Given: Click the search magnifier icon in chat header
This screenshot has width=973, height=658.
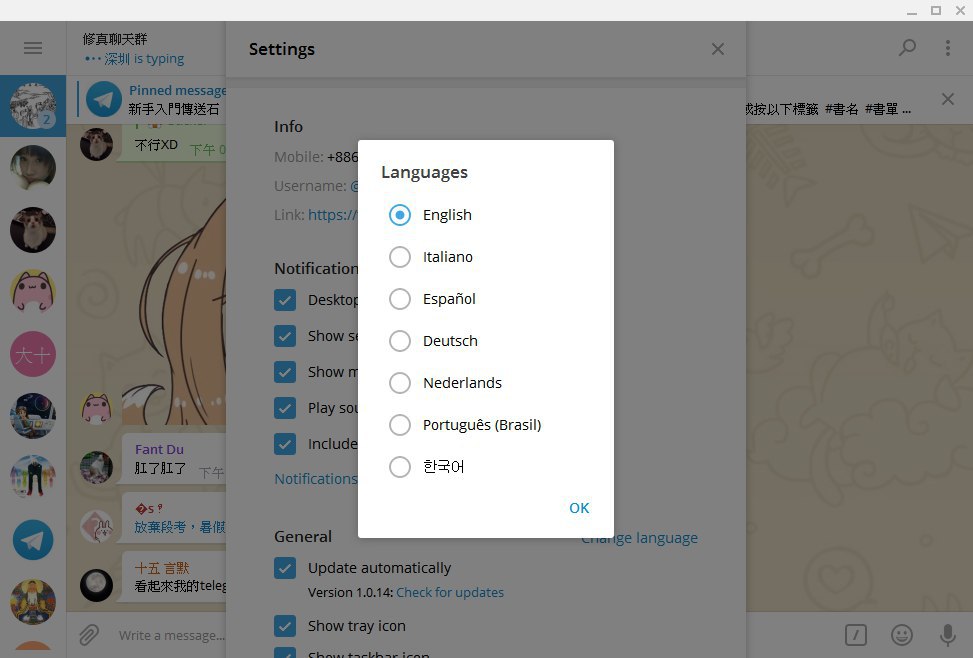Looking at the screenshot, I should pyautogui.click(x=907, y=48).
